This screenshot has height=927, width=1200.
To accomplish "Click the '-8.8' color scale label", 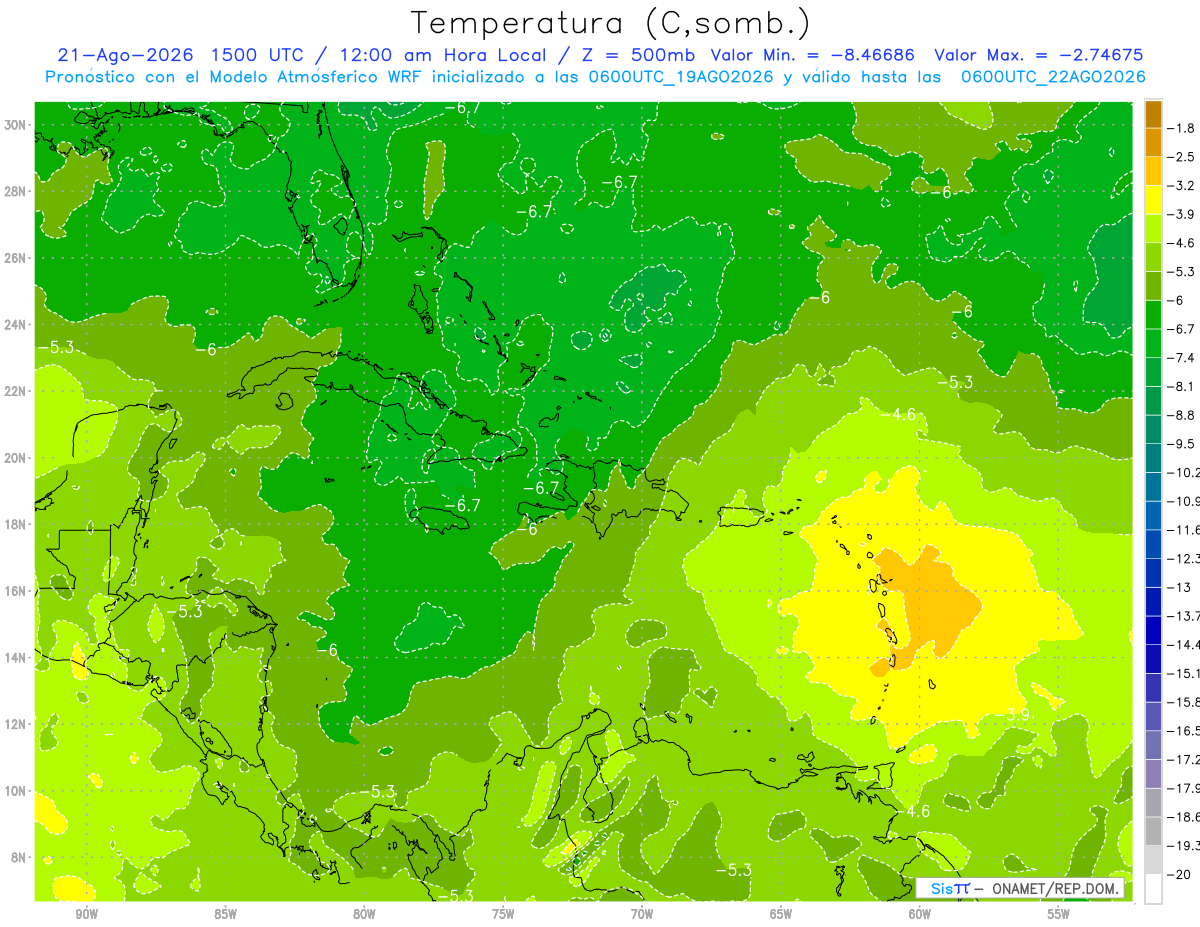I will click(x=1182, y=415).
